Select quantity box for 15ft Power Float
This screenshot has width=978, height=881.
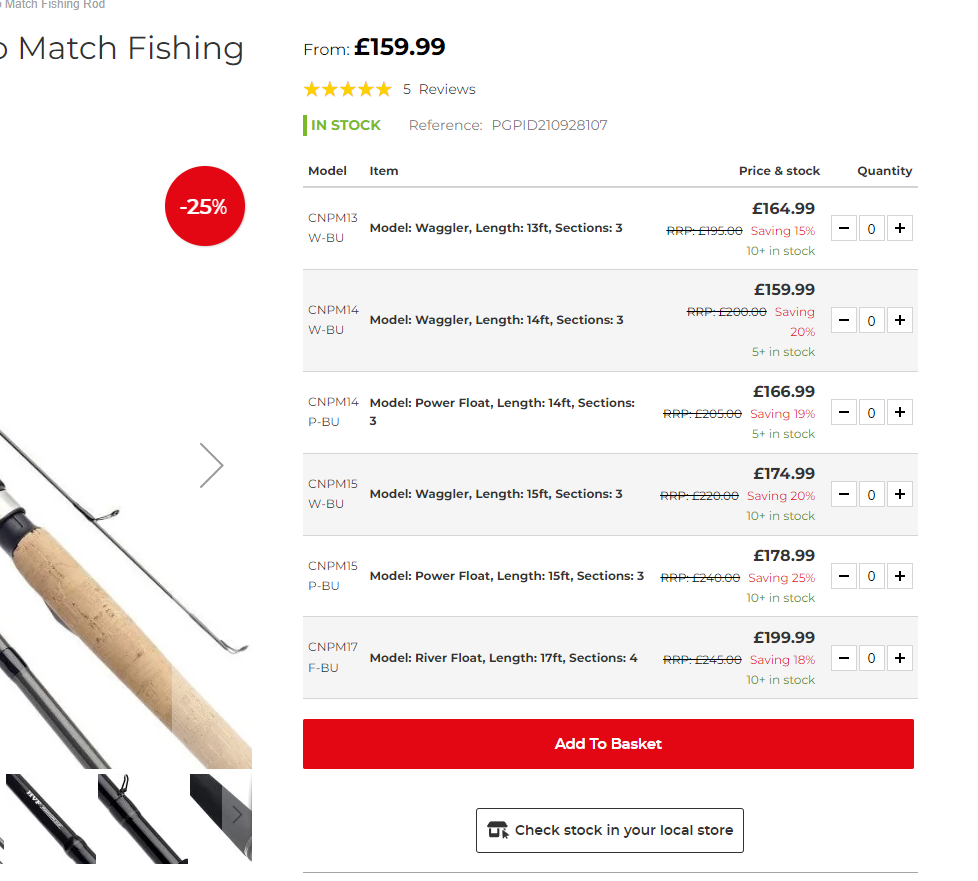(872, 577)
